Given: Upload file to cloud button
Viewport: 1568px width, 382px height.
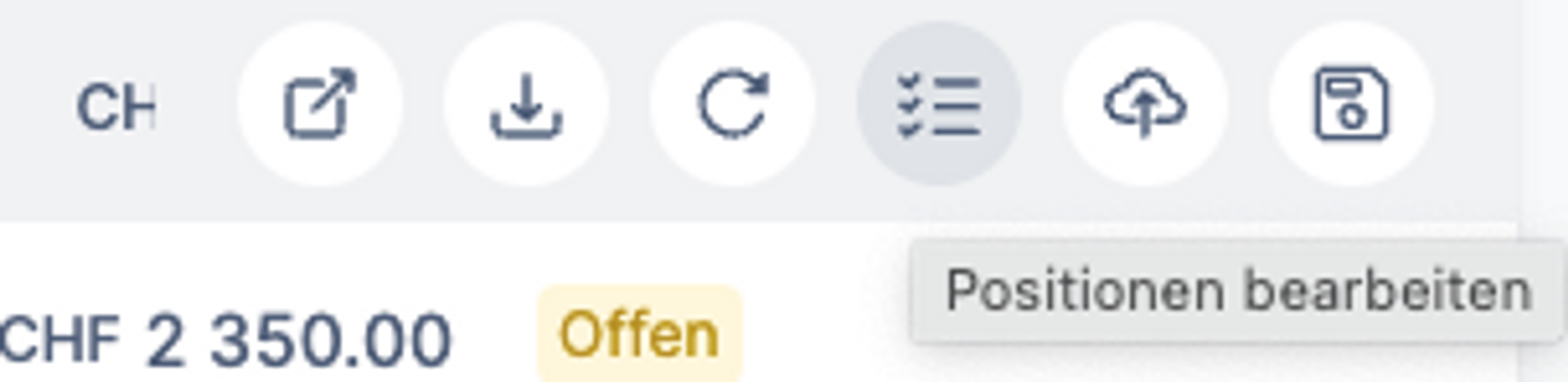Looking at the screenshot, I should click(x=1145, y=104).
